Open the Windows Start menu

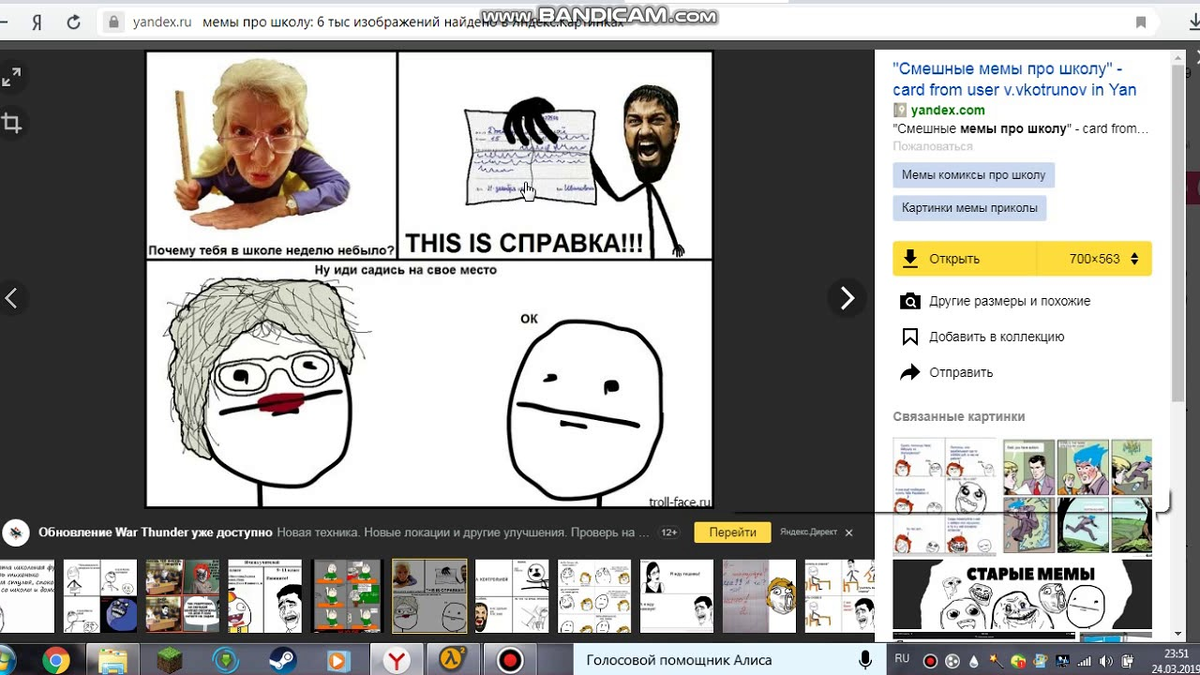coord(6,660)
